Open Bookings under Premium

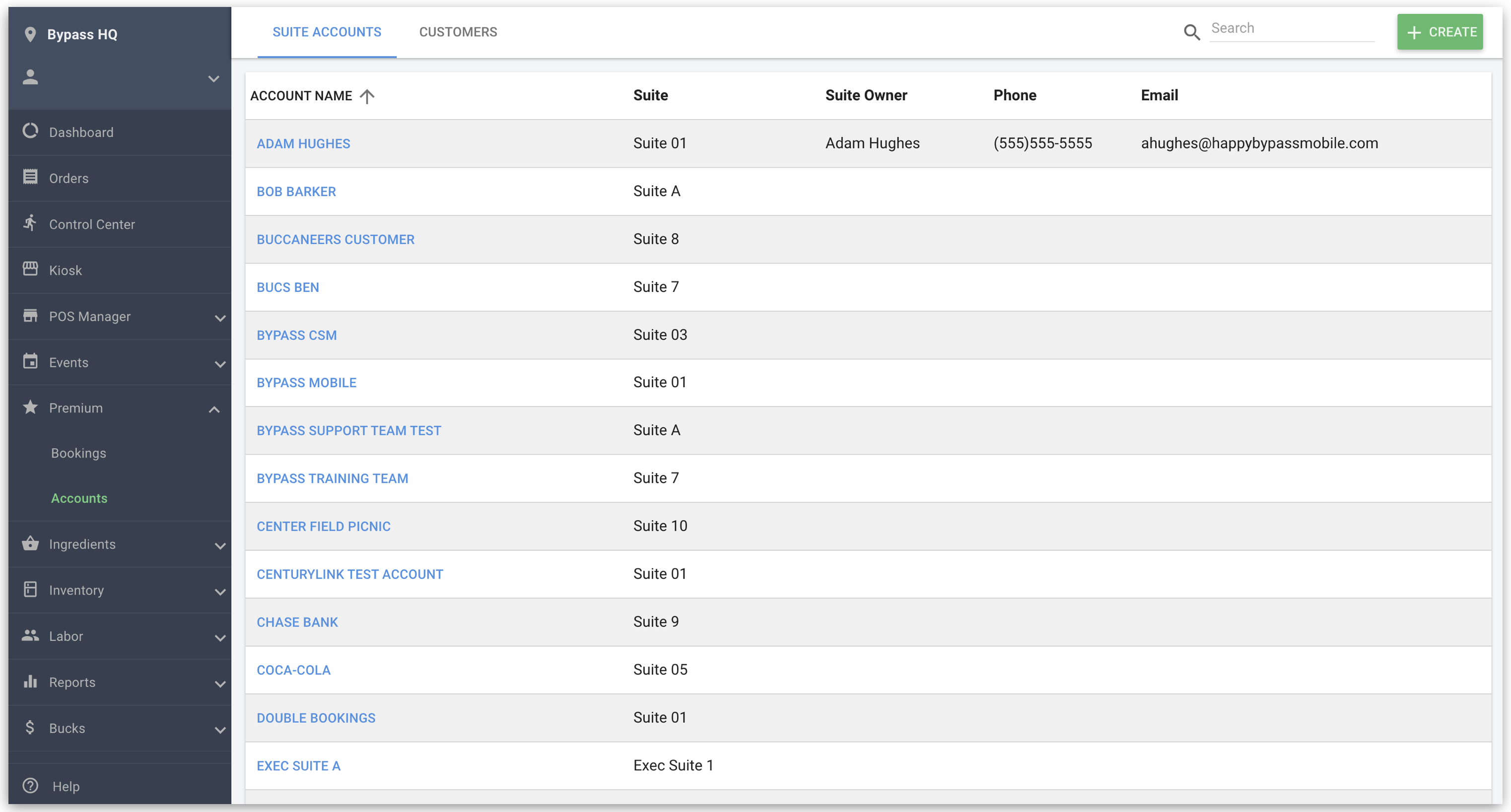[78, 453]
